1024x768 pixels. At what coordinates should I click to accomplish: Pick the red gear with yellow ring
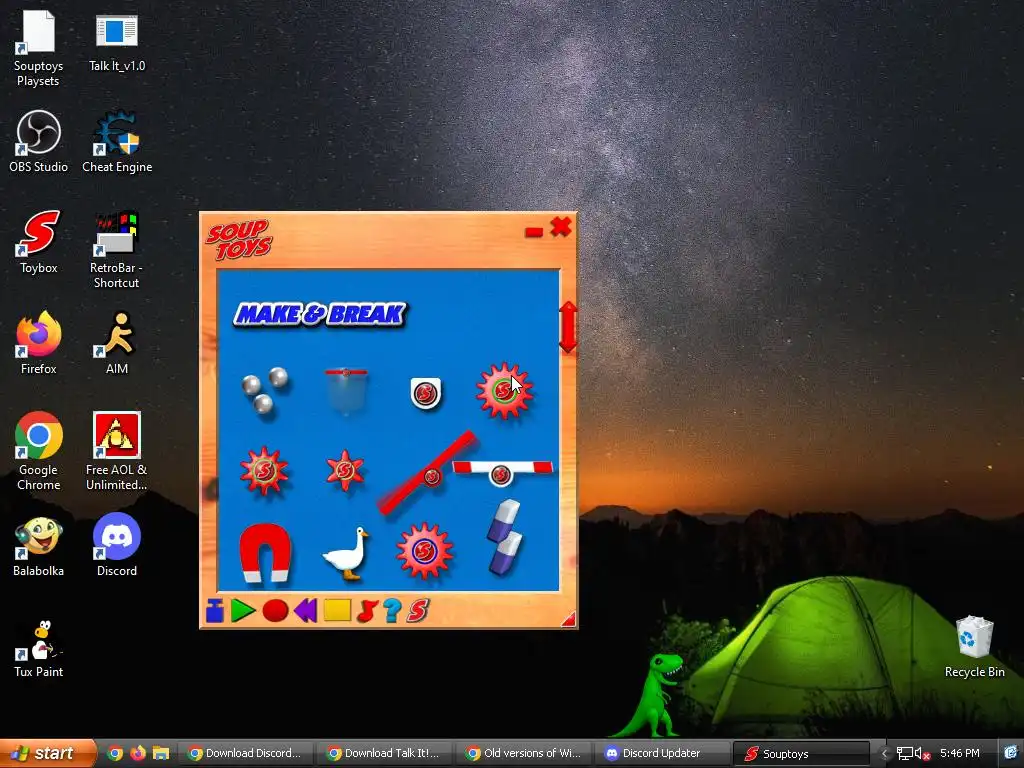tap(264, 470)
